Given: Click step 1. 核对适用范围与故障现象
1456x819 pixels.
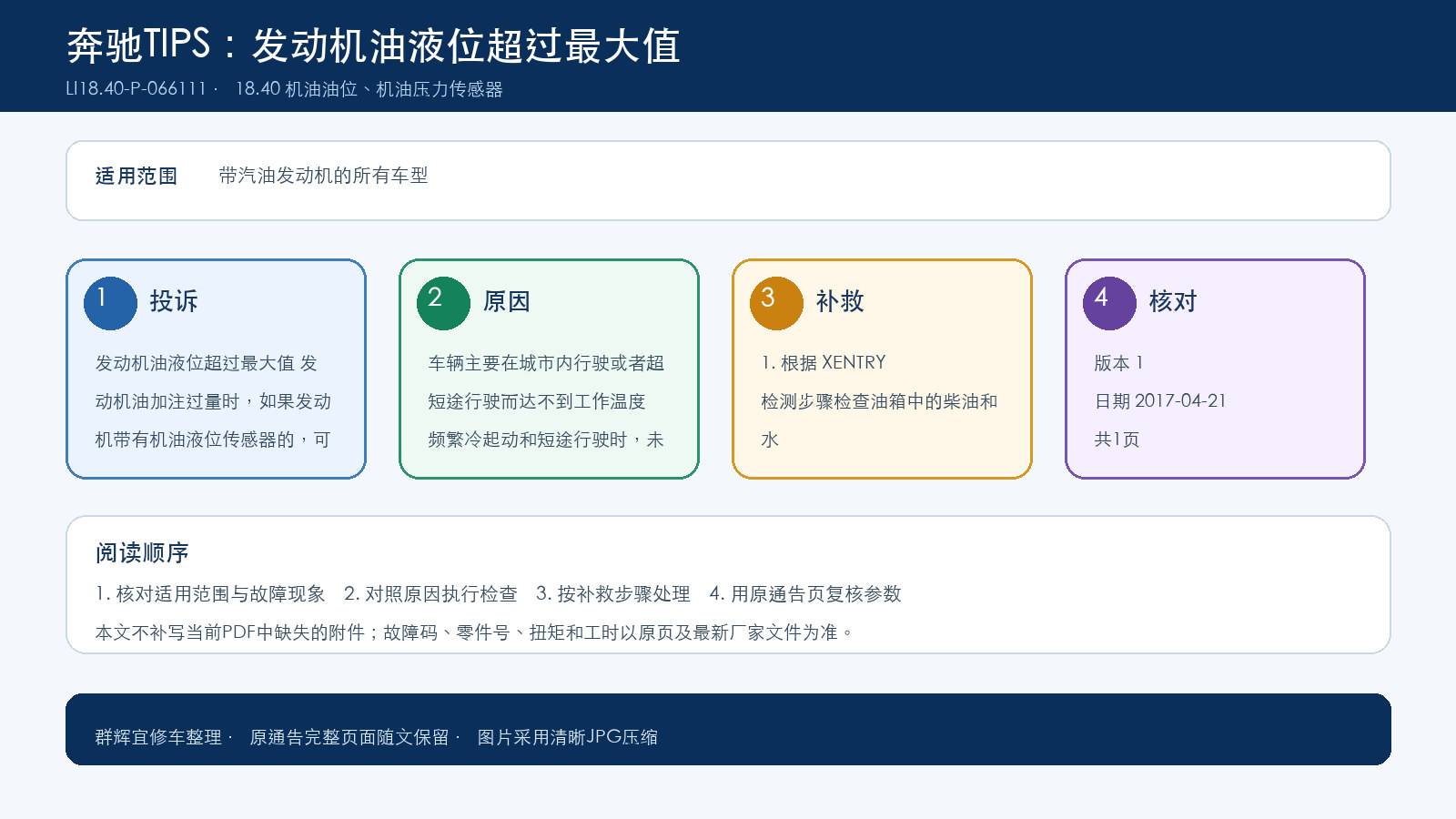Looking at the screenshot, I should coord(210,594).
